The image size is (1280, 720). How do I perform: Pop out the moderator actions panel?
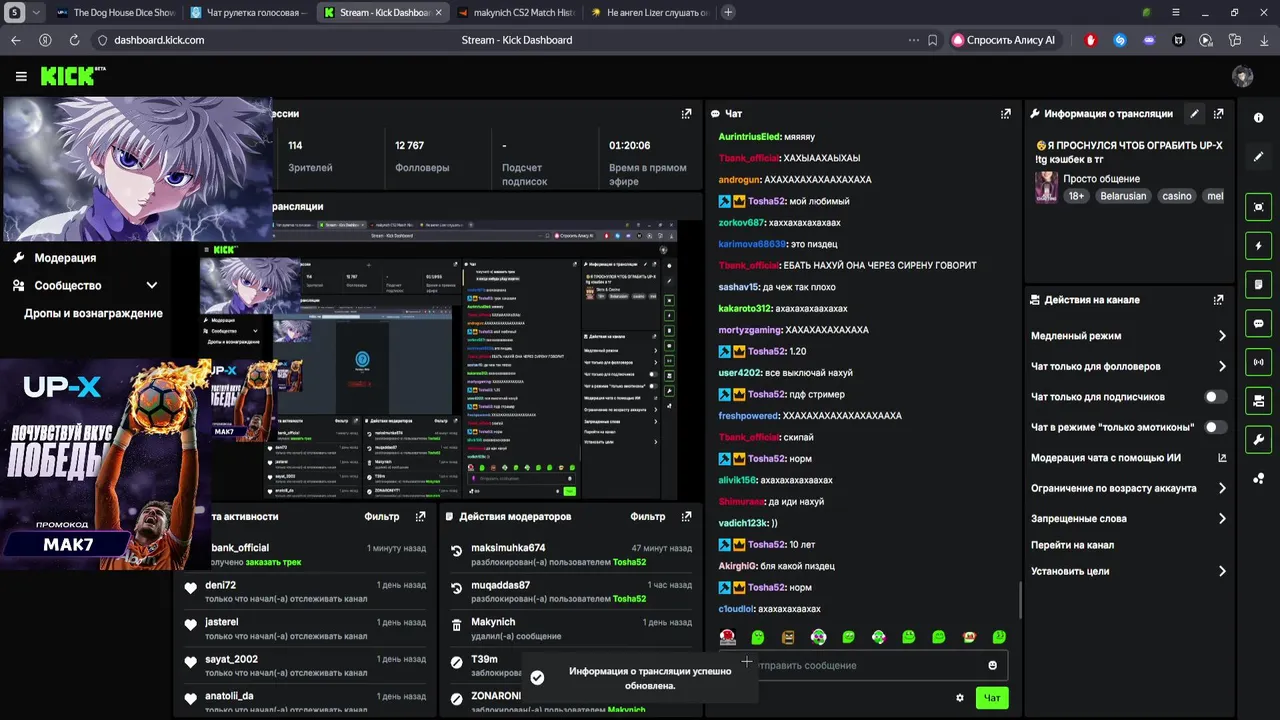(x=686, y=517)
